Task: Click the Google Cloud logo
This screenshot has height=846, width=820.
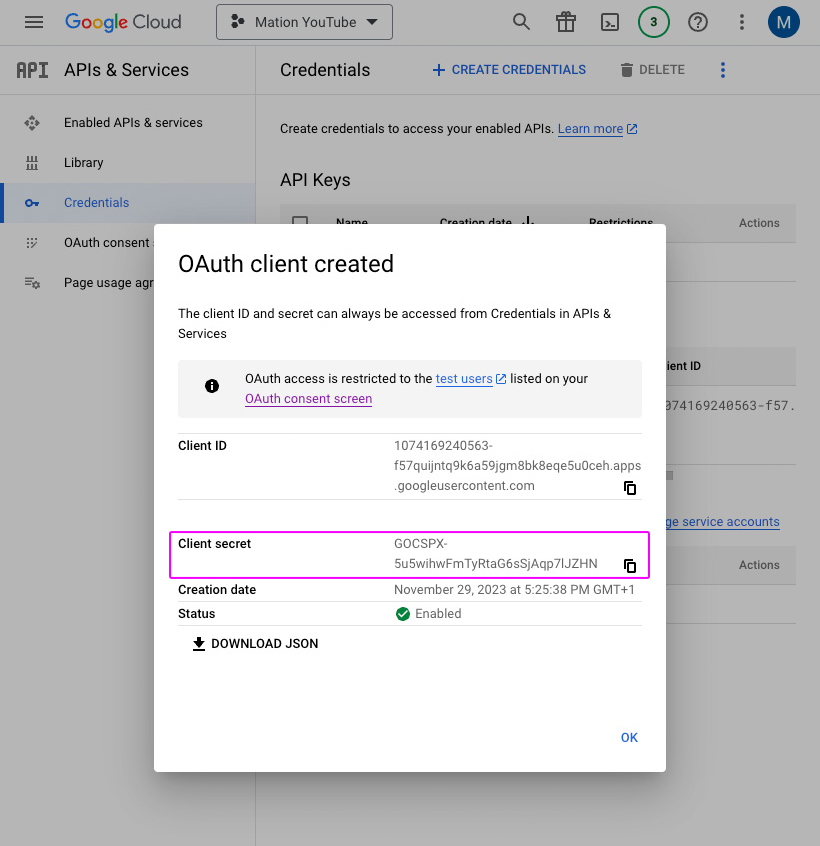Action: pyautogui.click(x=123, y=22)
